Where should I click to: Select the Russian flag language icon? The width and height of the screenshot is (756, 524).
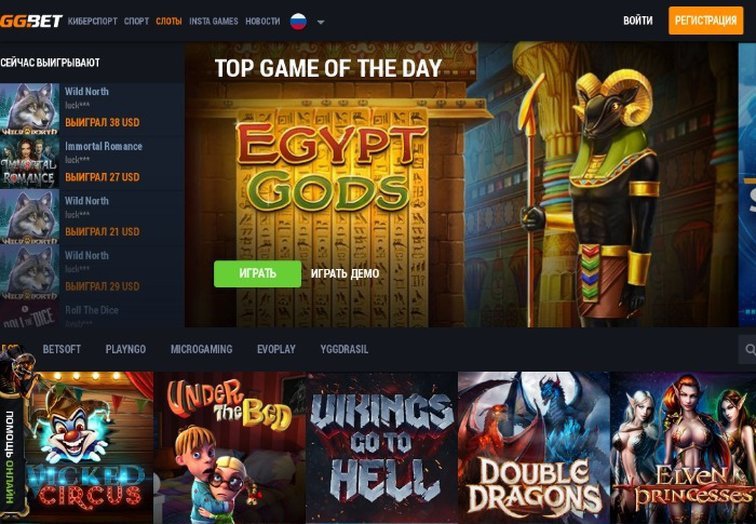point(298,21)
